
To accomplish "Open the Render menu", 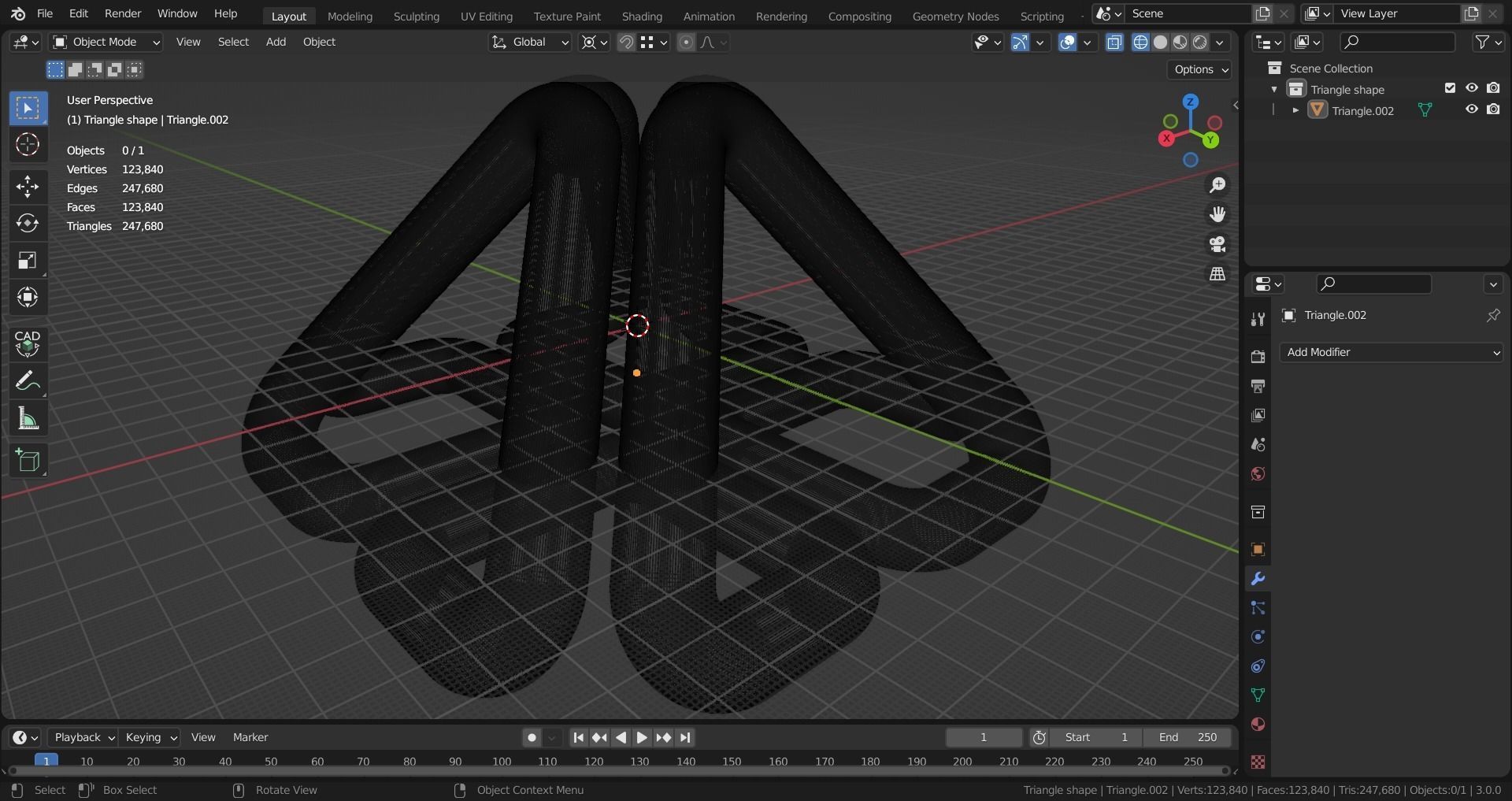I will [x=123, y=13].
